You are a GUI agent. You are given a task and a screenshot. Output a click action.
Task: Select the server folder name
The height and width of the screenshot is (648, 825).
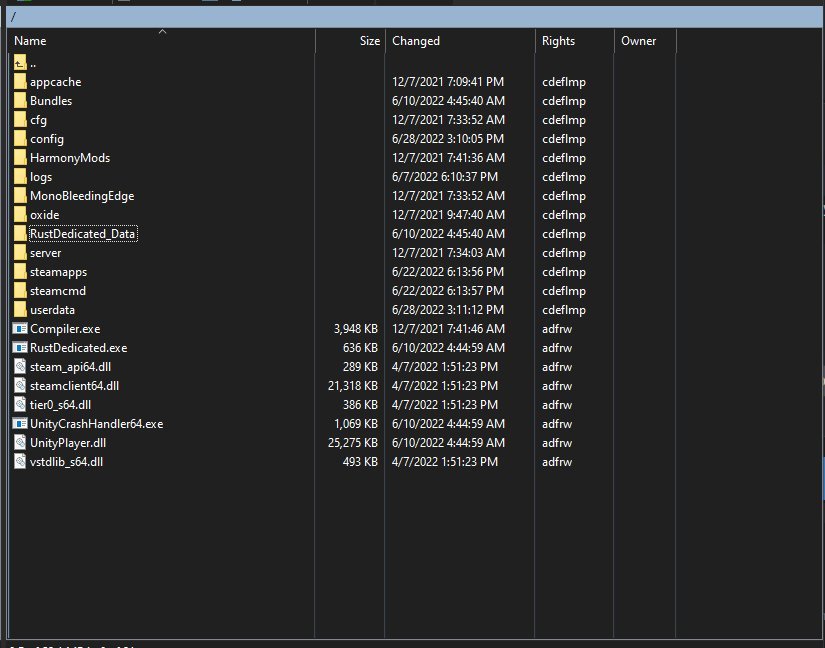pos(46,253)
